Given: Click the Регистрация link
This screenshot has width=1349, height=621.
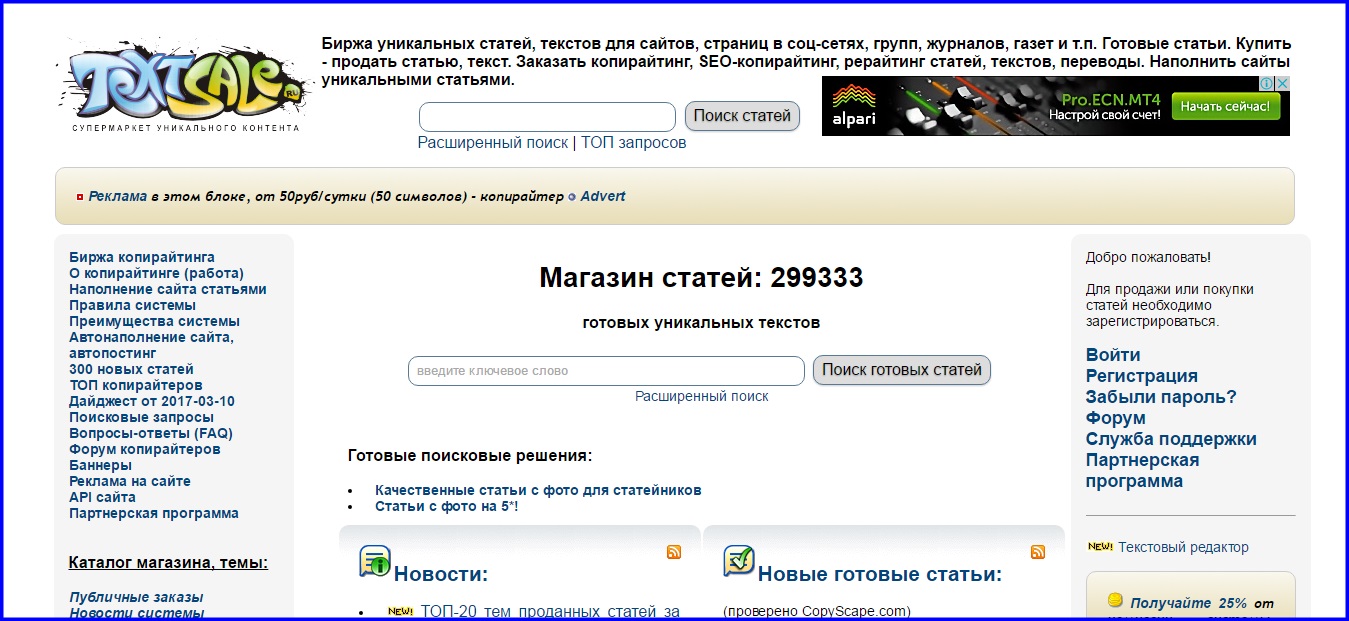Looking at the screenshot, I should (1142, 376).
